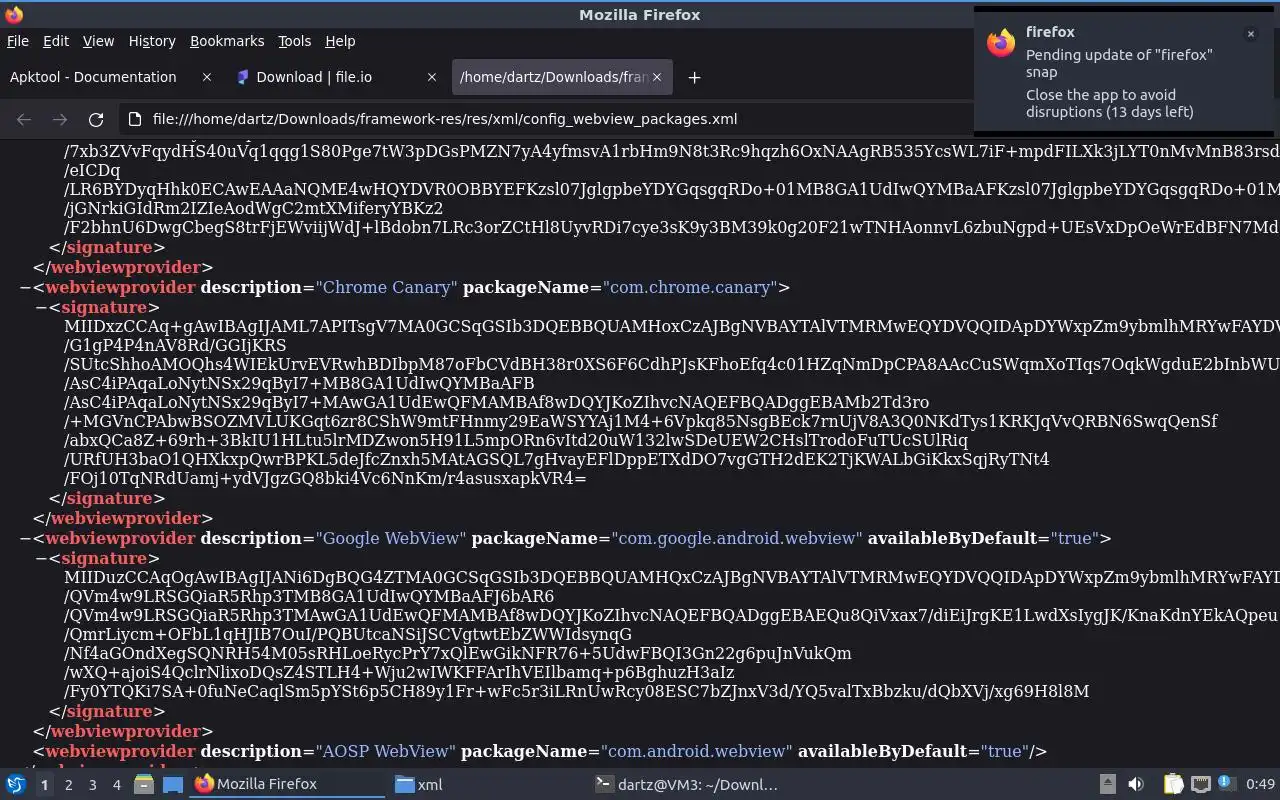The image size is (1280, 800).
Task: Close the Download | file.io tab
Action: [432, 77]
